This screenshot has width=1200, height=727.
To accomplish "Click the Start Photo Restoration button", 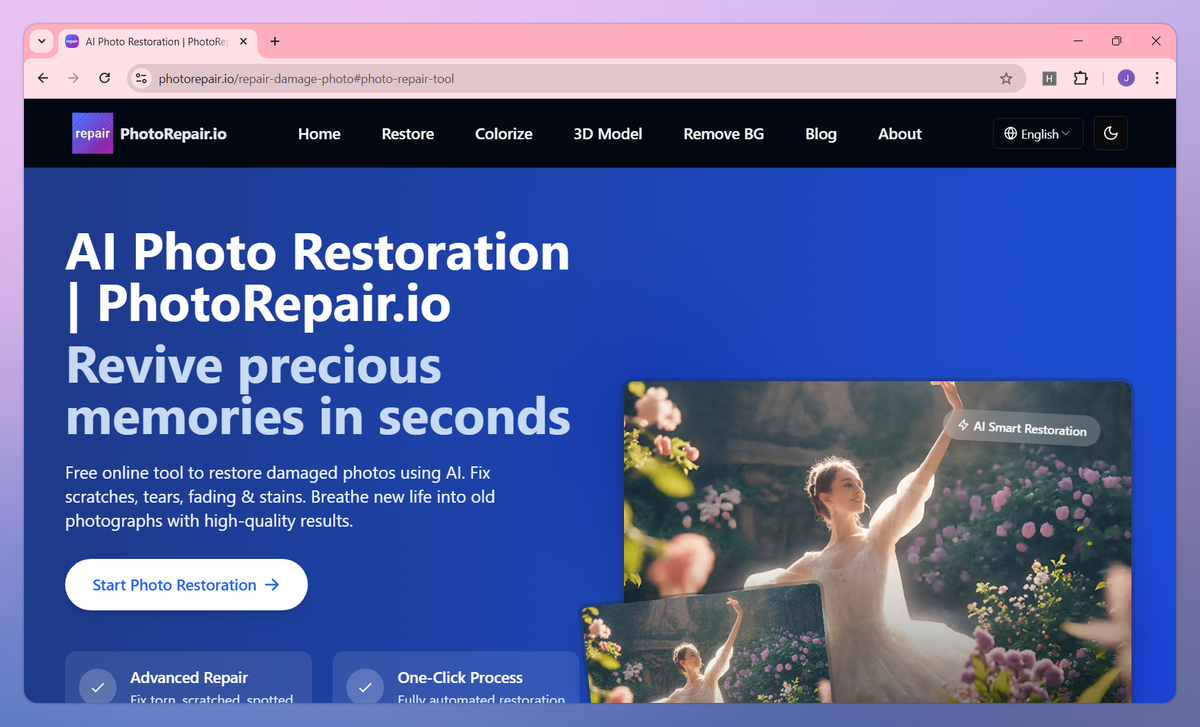I will tap(186, 585).
